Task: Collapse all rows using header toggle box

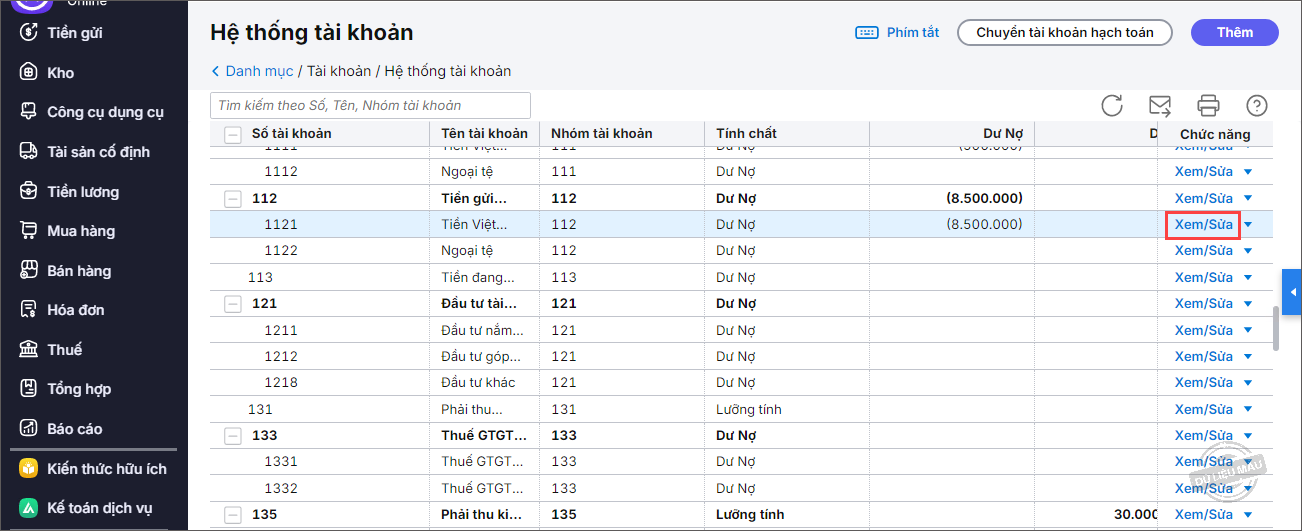Action: 233,134
